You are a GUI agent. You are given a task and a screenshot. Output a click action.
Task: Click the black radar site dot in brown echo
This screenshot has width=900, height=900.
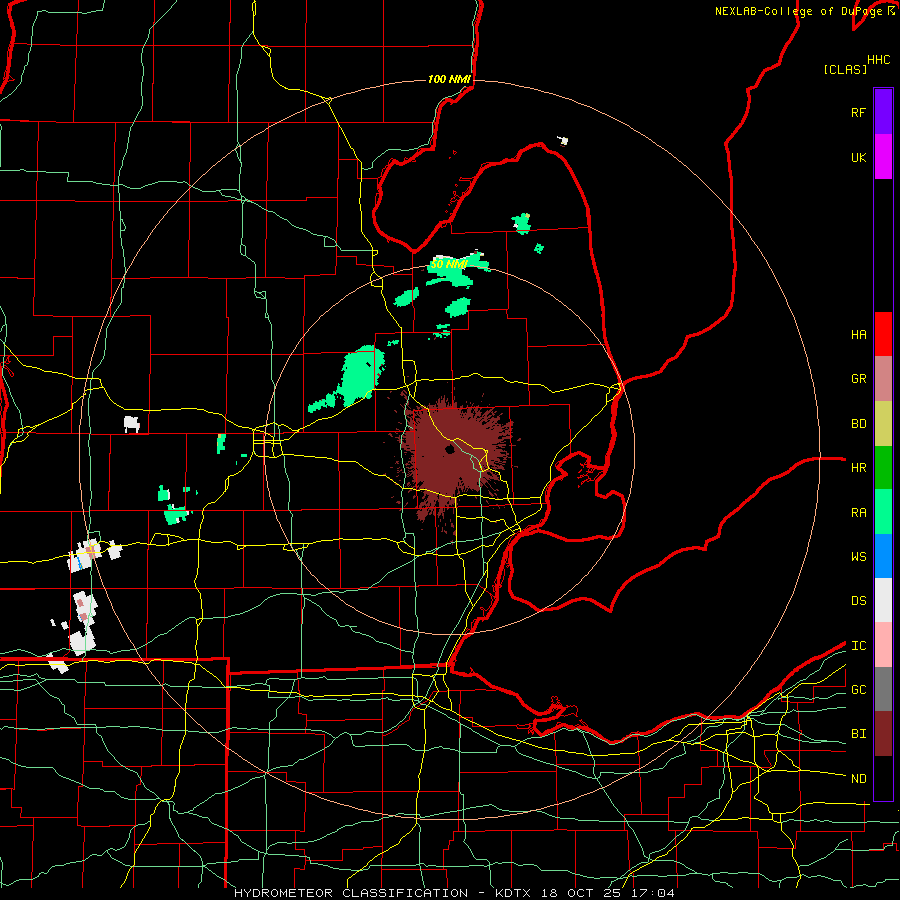tap(449, 449)
